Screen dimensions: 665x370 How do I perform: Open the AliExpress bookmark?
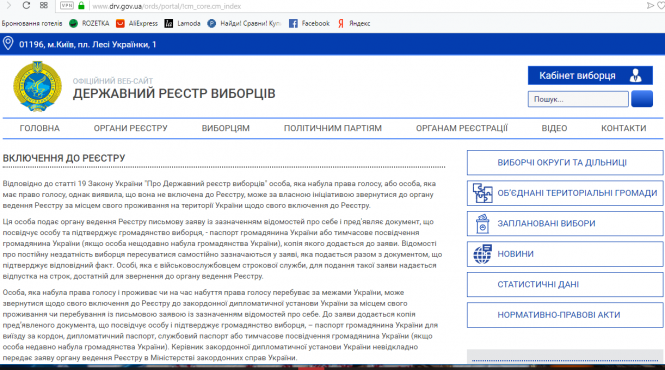137,23
